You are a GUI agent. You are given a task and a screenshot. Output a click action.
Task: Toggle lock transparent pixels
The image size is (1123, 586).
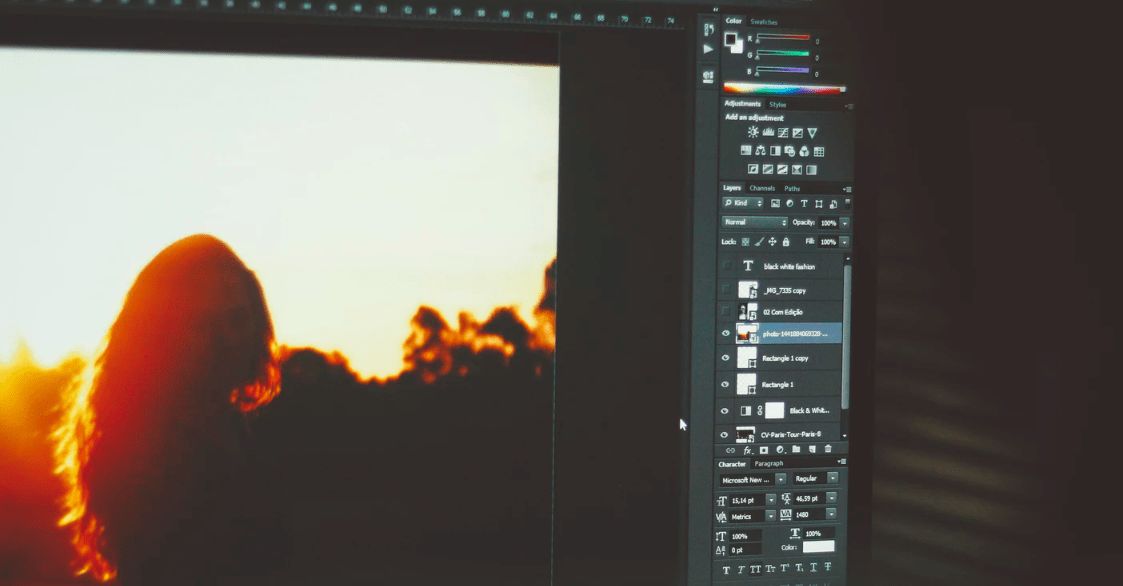tap(746, 242)
